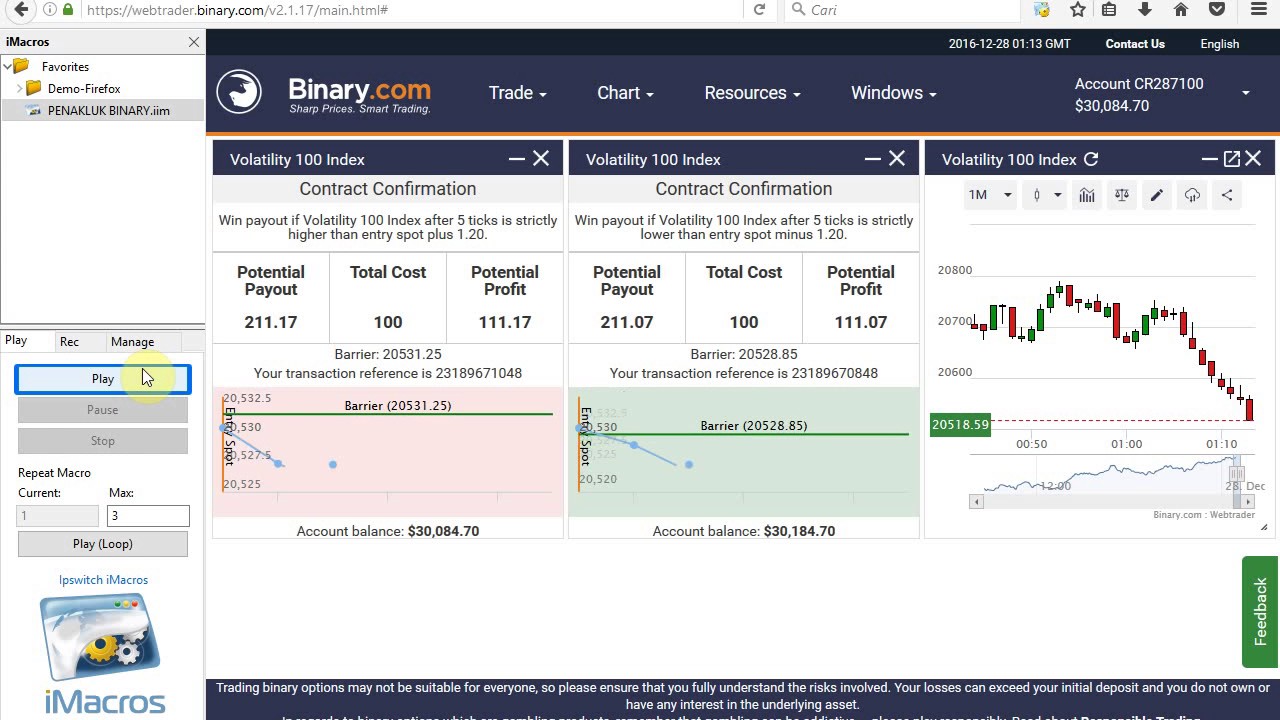Click the iMacros logo image
The width and height of the screenshot is (1280, 720).
coord(104,655)
